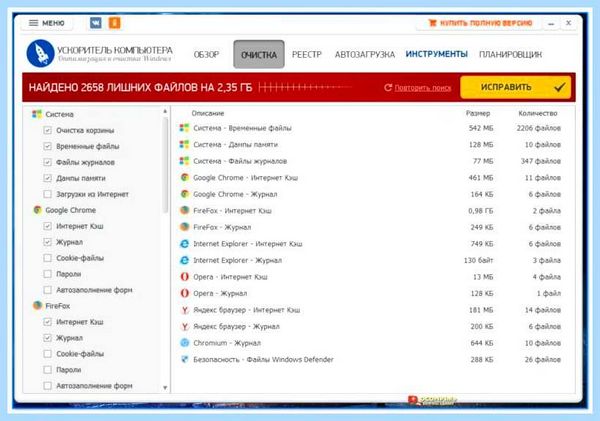Open the ПЛАНИРОВЩИК tab
600x421 pixels.
[510, 54]
